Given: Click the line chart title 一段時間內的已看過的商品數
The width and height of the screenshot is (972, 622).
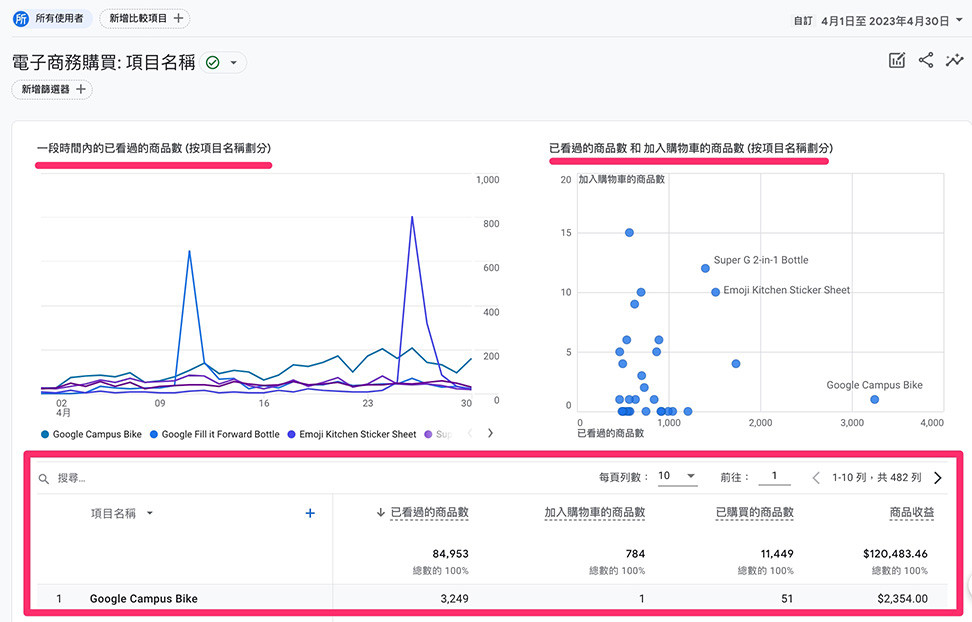Looking at the screenshot, I should [x=154, y=148].
